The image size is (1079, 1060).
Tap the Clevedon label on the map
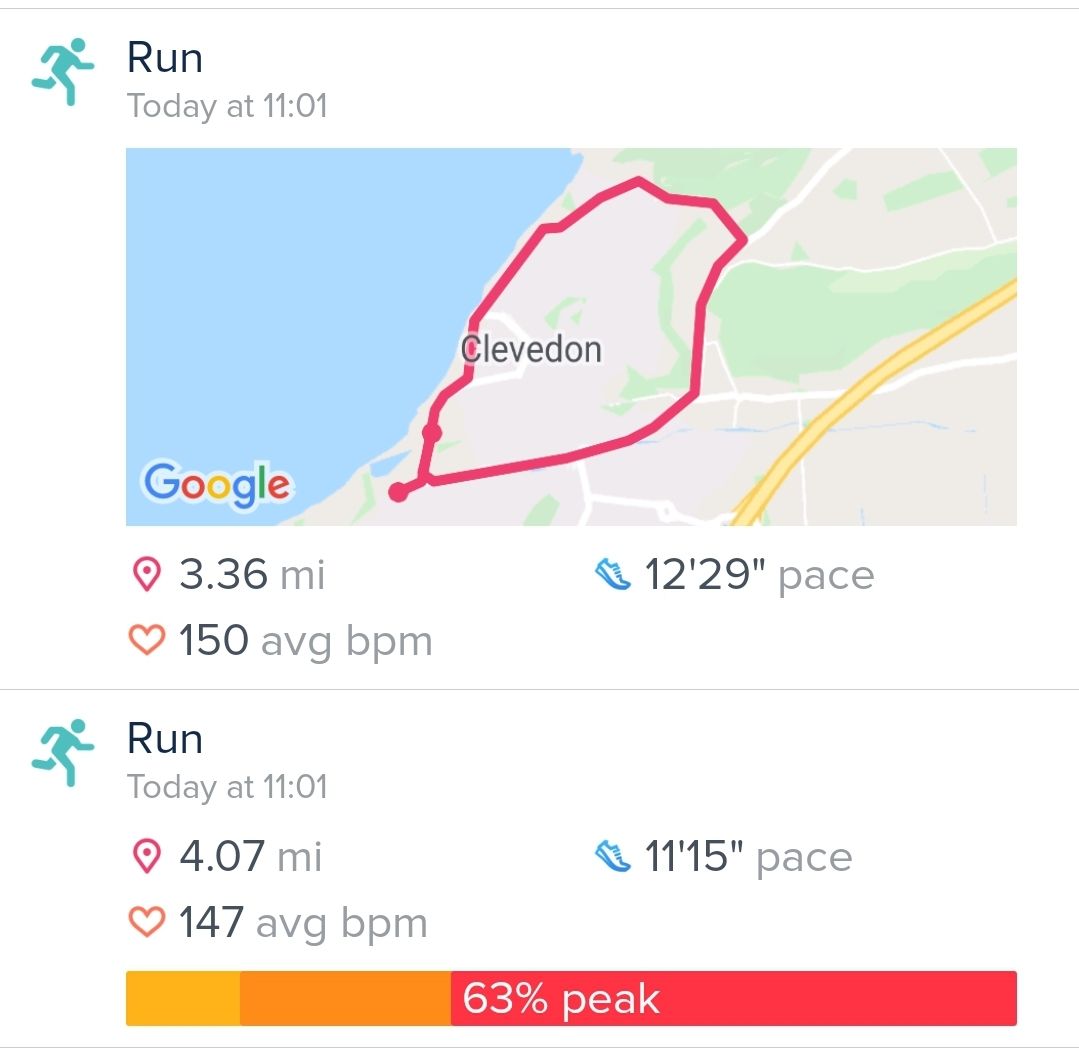click(531, 349)
